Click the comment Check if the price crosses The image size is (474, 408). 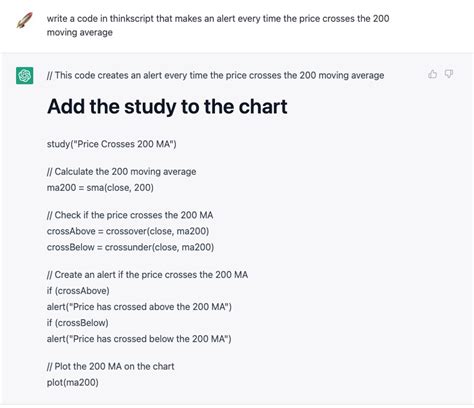point(130,215)
